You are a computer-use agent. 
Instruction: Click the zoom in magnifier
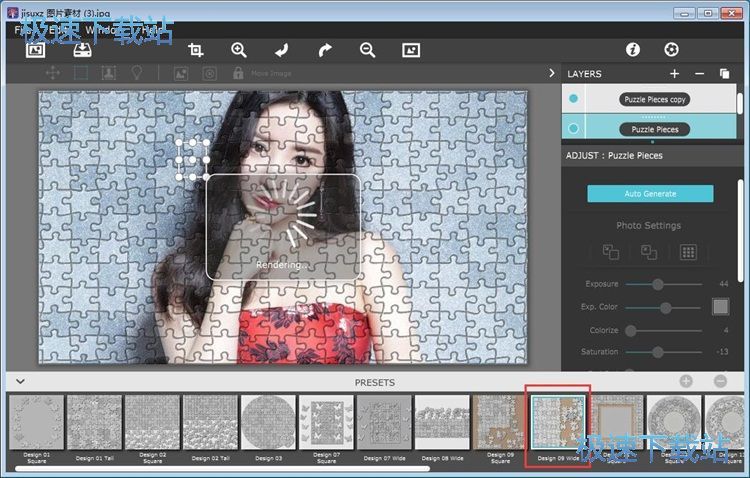(x=239, y=50)
